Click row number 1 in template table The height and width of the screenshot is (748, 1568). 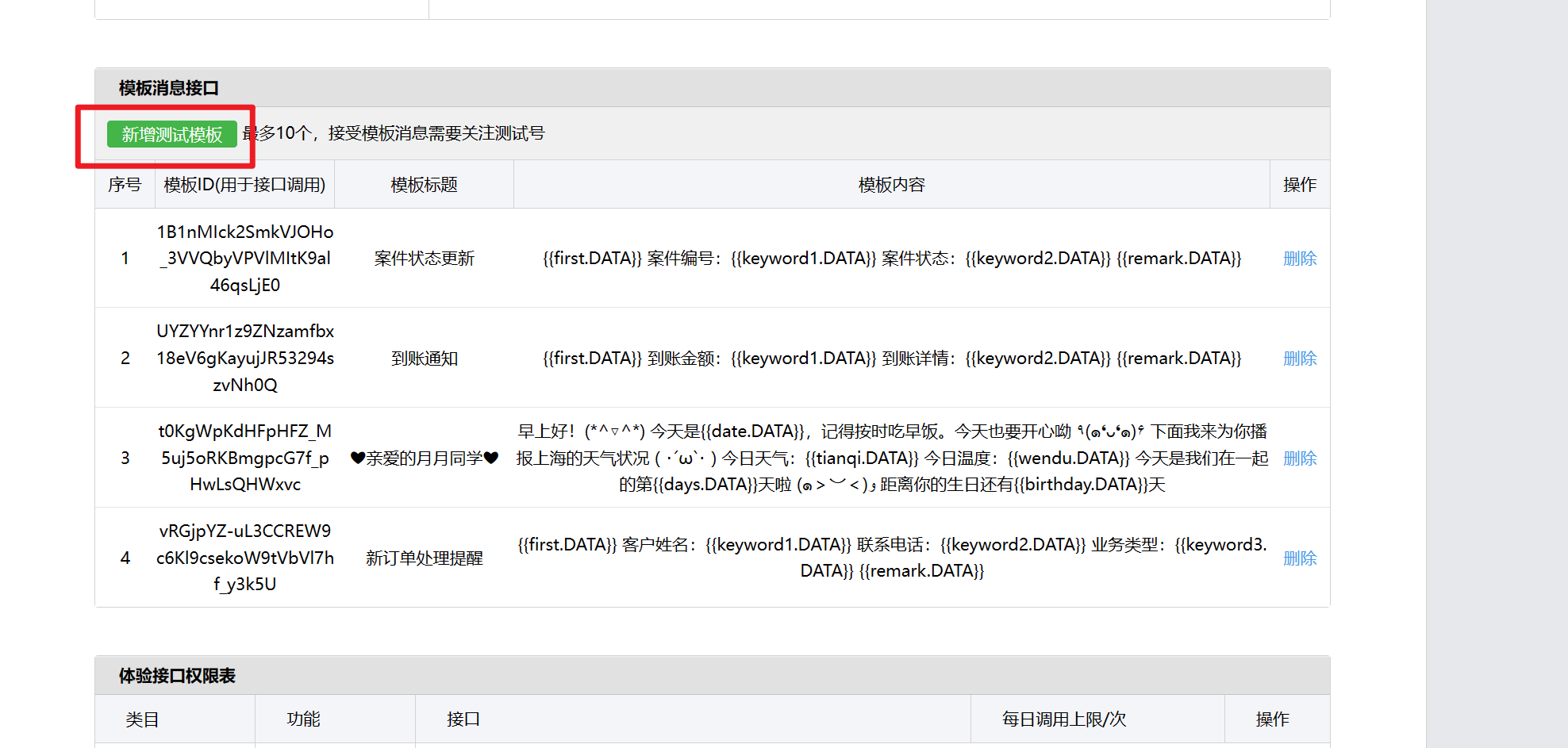[125, 259]
